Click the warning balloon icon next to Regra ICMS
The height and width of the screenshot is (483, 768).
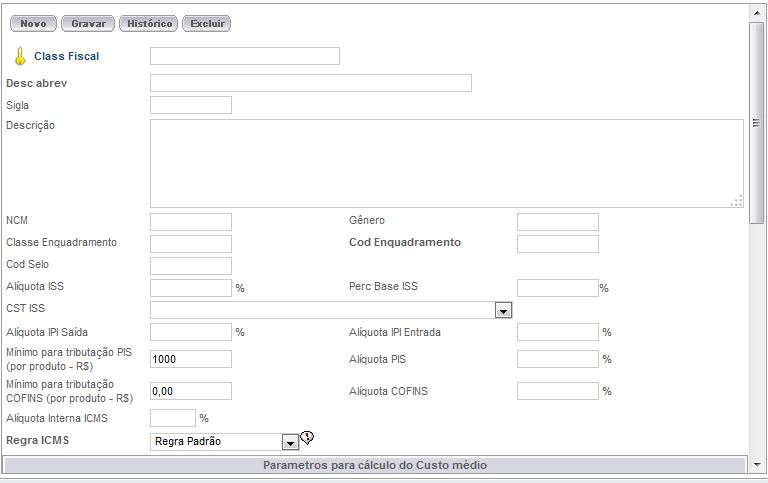[x=307, y=437]
